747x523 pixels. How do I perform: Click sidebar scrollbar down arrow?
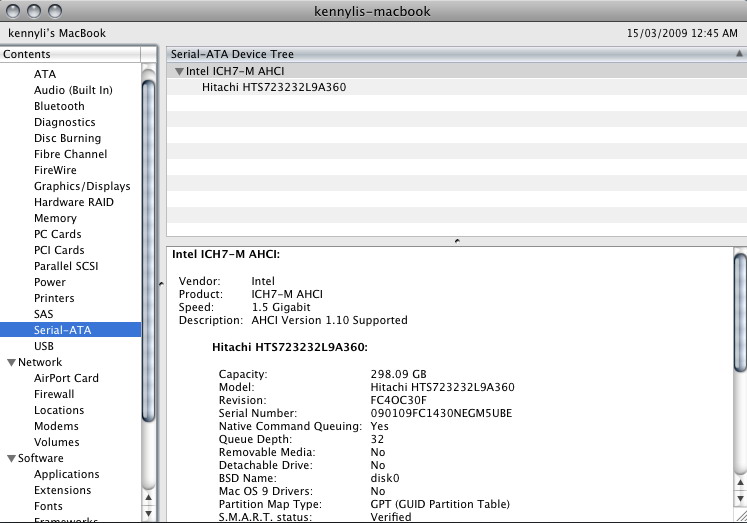point(149,513)
